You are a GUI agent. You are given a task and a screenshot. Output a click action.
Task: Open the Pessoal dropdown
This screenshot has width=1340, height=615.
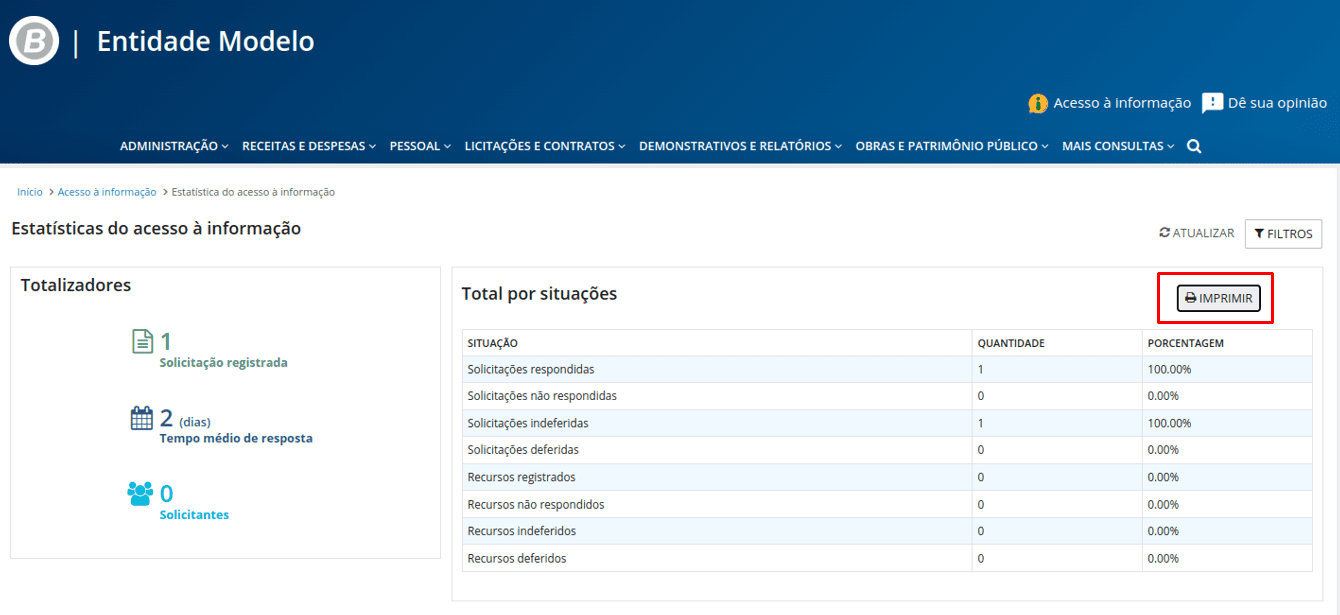415,145
